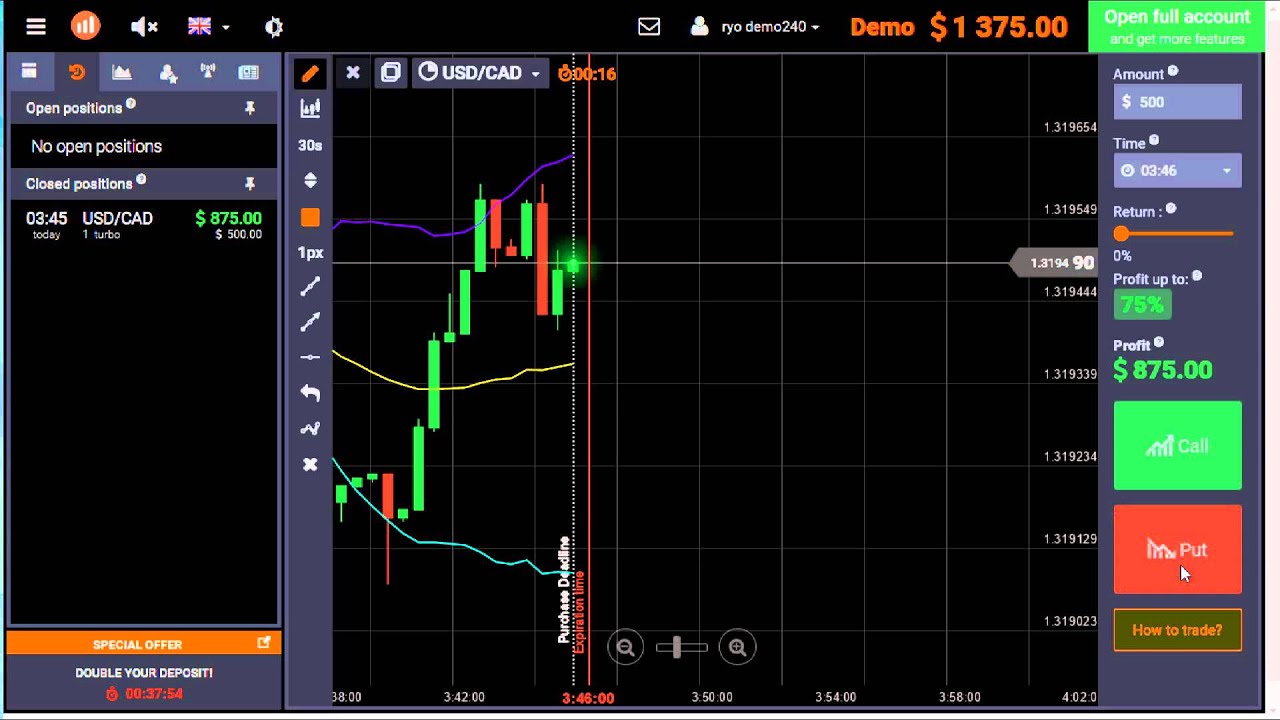Close the USD/CAD chart tab
The height and width of the screenshot is (720, 1280).
353,72
